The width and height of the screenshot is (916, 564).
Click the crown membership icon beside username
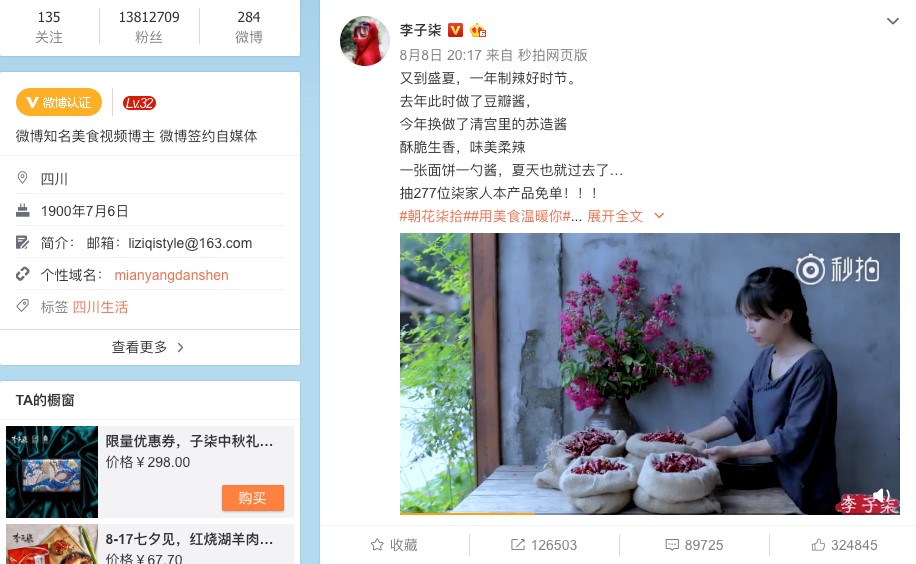[478, 30]
